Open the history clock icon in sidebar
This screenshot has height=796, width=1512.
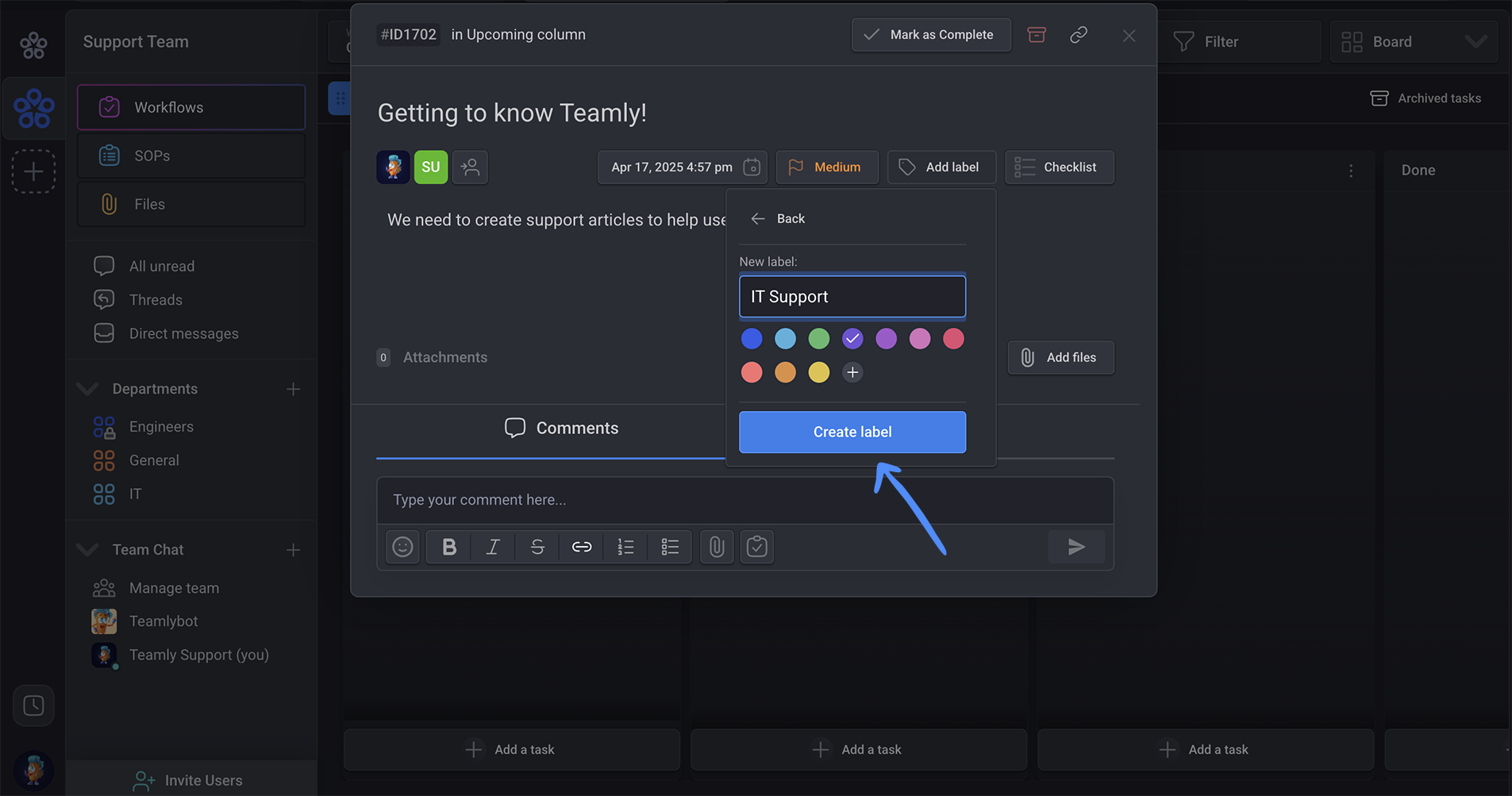click(x=33, y=706)
